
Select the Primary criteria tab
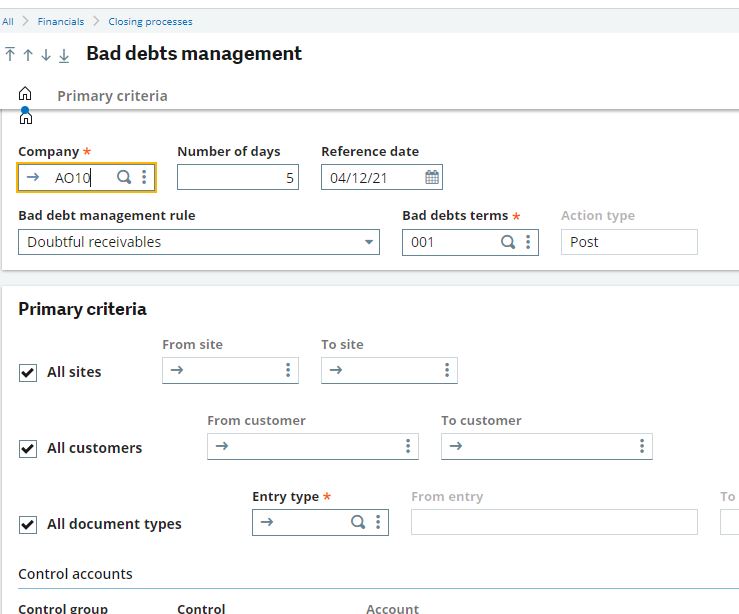[x=112, y=96]
